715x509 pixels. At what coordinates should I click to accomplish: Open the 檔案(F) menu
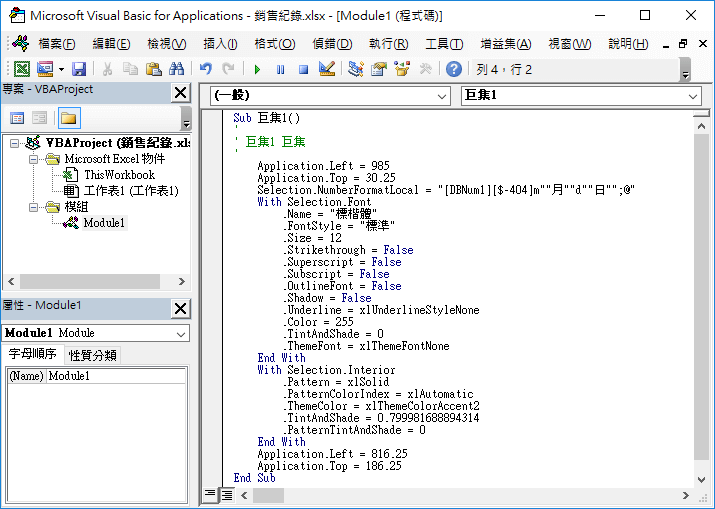(57, 44)
